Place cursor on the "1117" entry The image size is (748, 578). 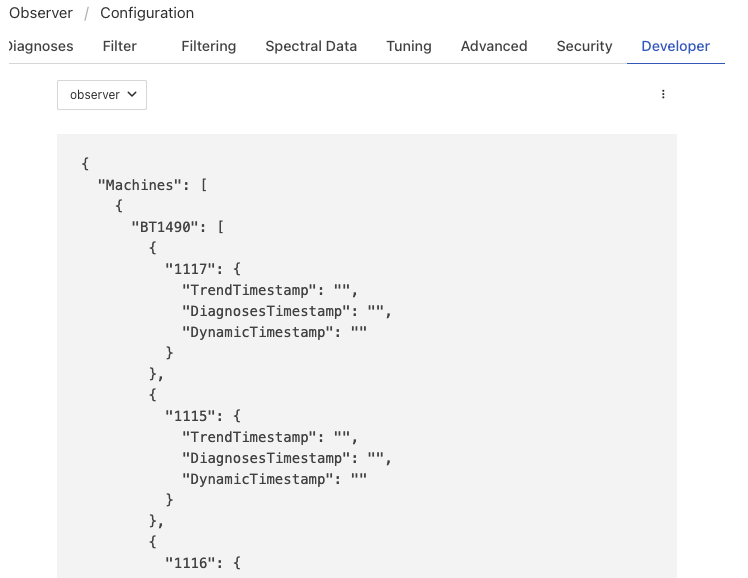(x=190, y=269)
